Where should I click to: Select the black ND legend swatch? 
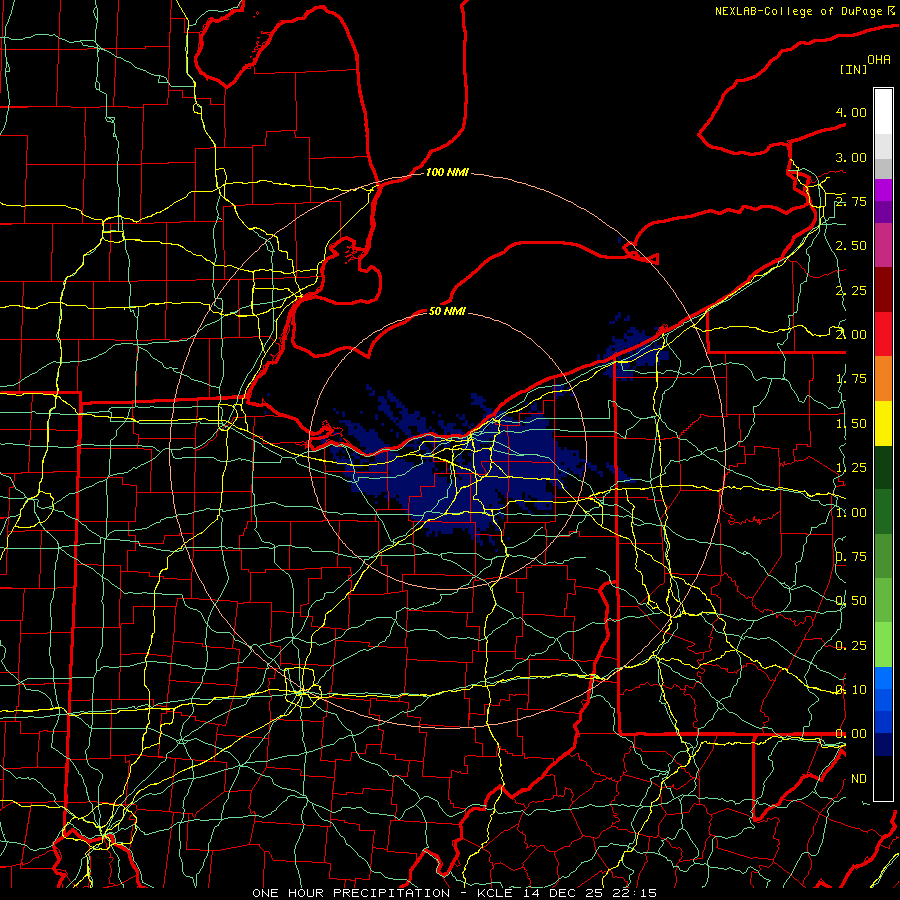click(x=883, y=778)
